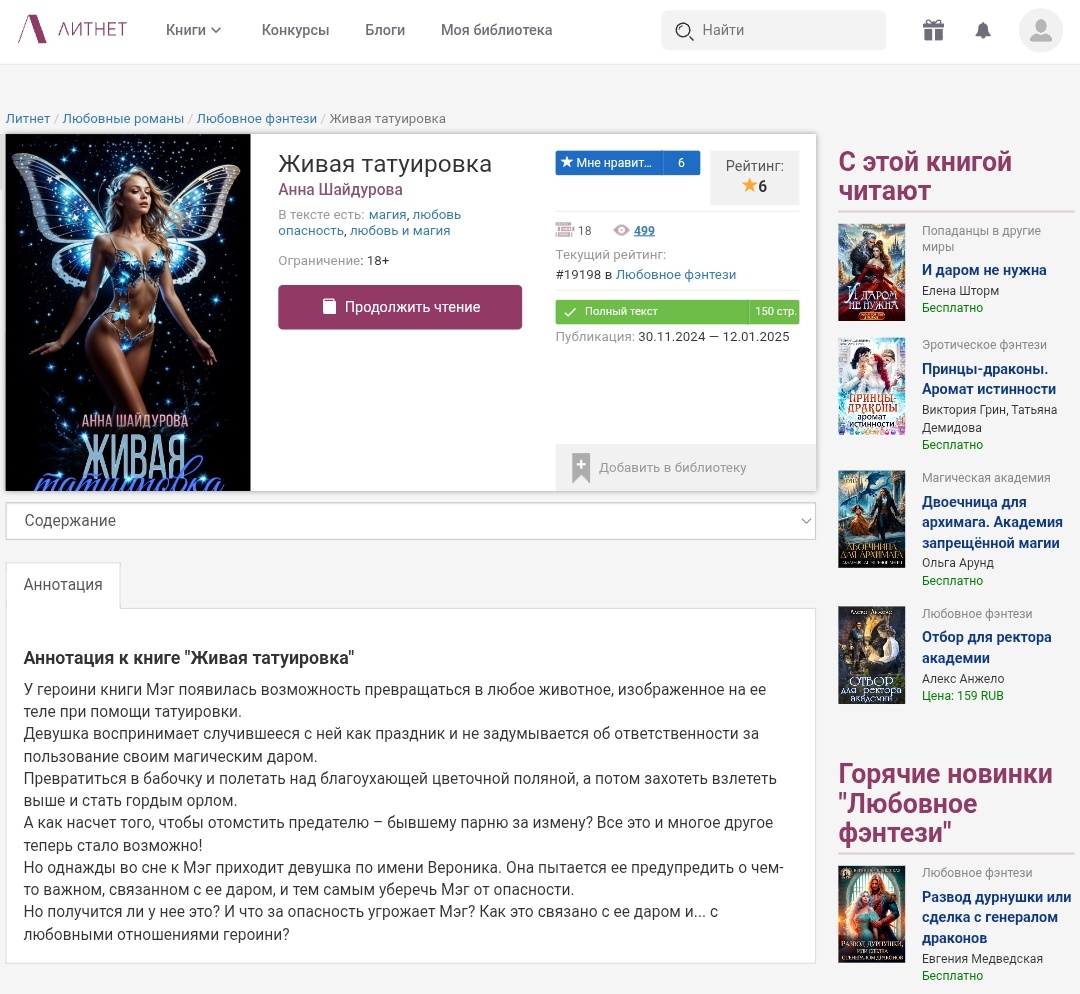Select the Аннотация tab
1080x994 pixels.
(x=63, y=585)
